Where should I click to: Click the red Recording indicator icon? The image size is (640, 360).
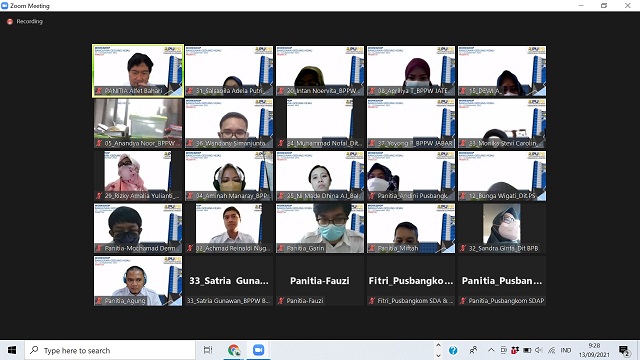10,21
